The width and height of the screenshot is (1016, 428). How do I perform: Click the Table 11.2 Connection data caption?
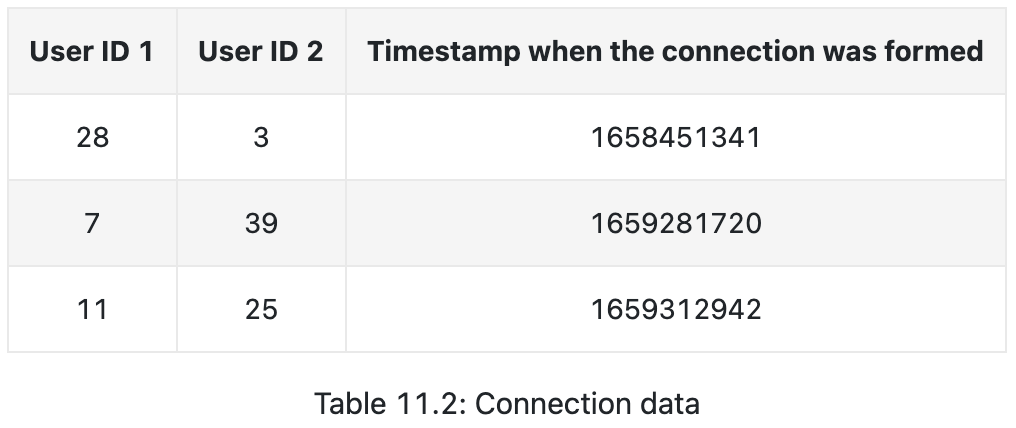[507, 404]
